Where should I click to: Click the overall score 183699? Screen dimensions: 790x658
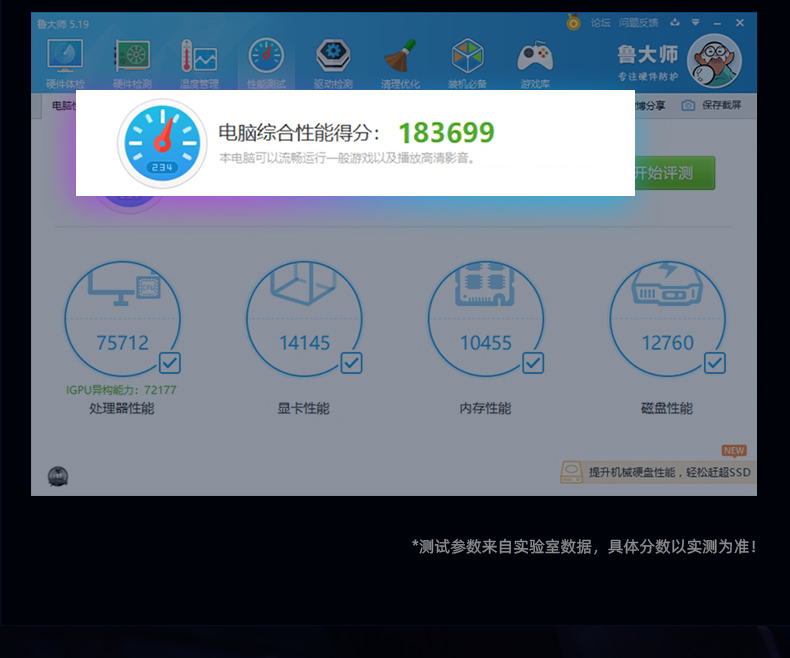(446, 133)
